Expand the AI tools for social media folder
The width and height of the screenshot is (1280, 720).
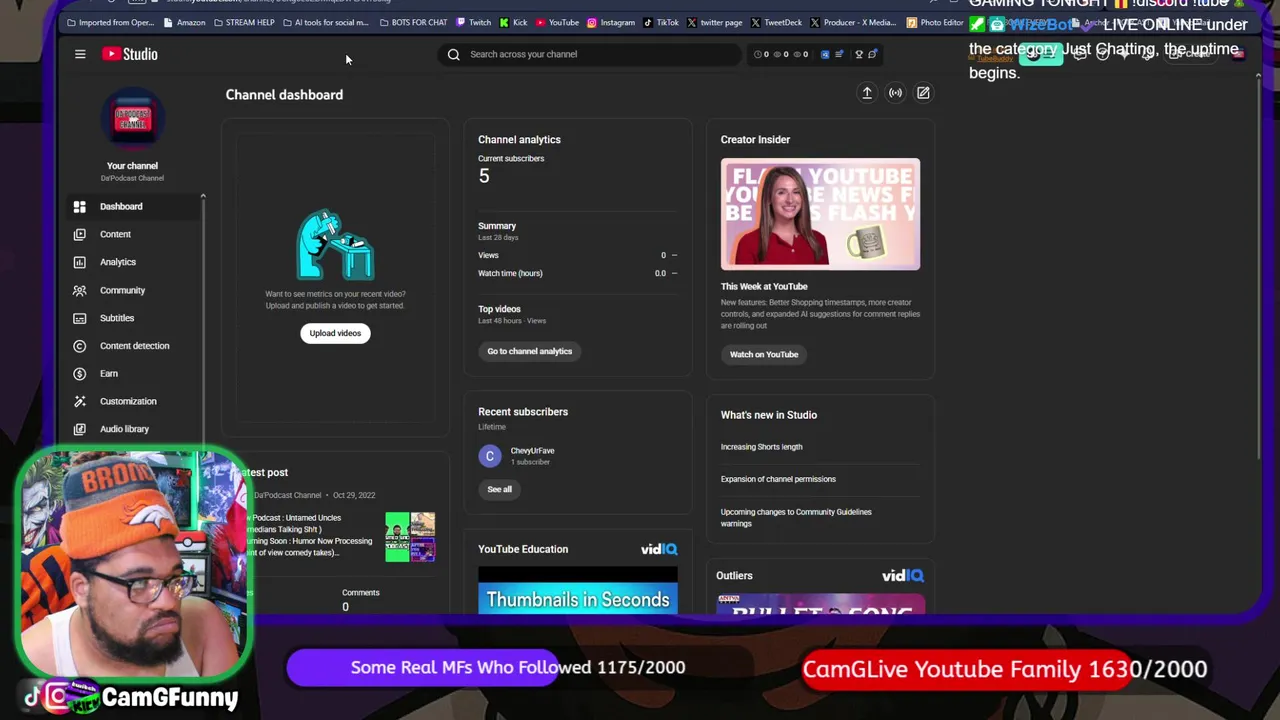click(326, 22)
